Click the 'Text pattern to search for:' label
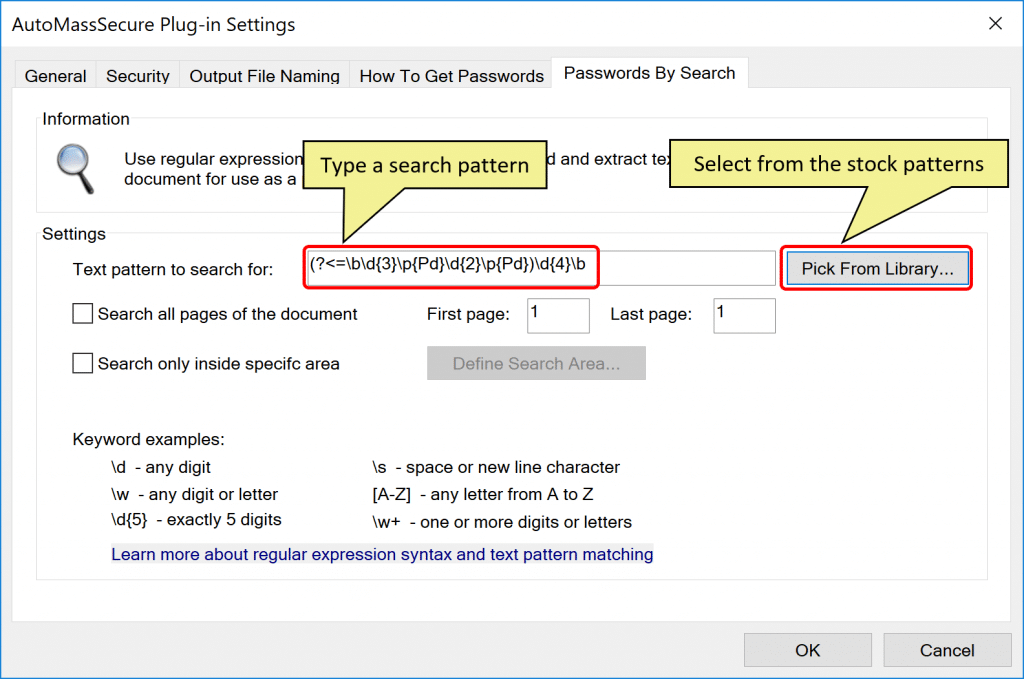The width and height of the screenshot is (1024, 679). click(x=173, y=270)
